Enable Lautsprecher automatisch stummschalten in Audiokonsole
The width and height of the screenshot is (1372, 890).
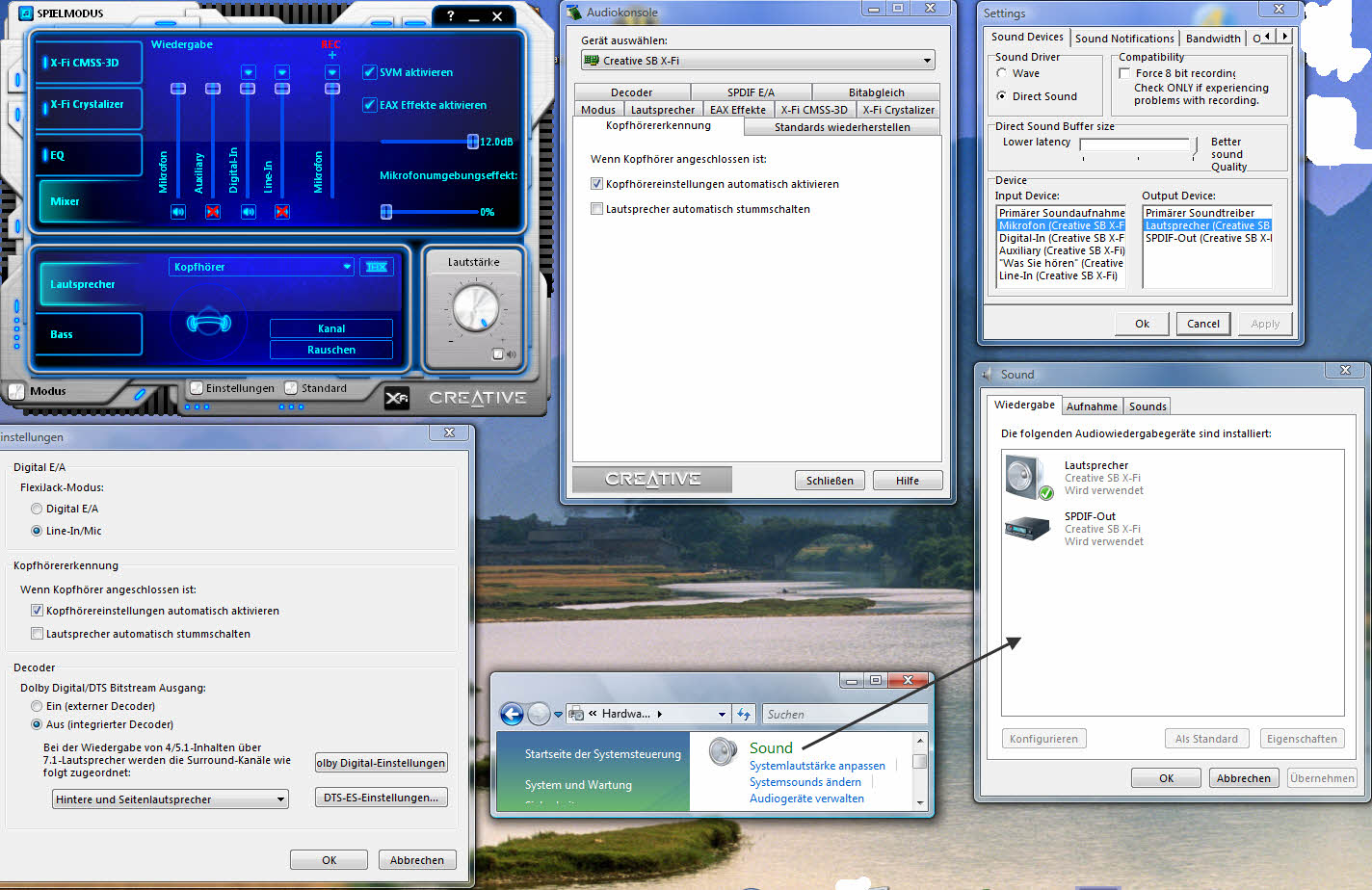[596, 209]
